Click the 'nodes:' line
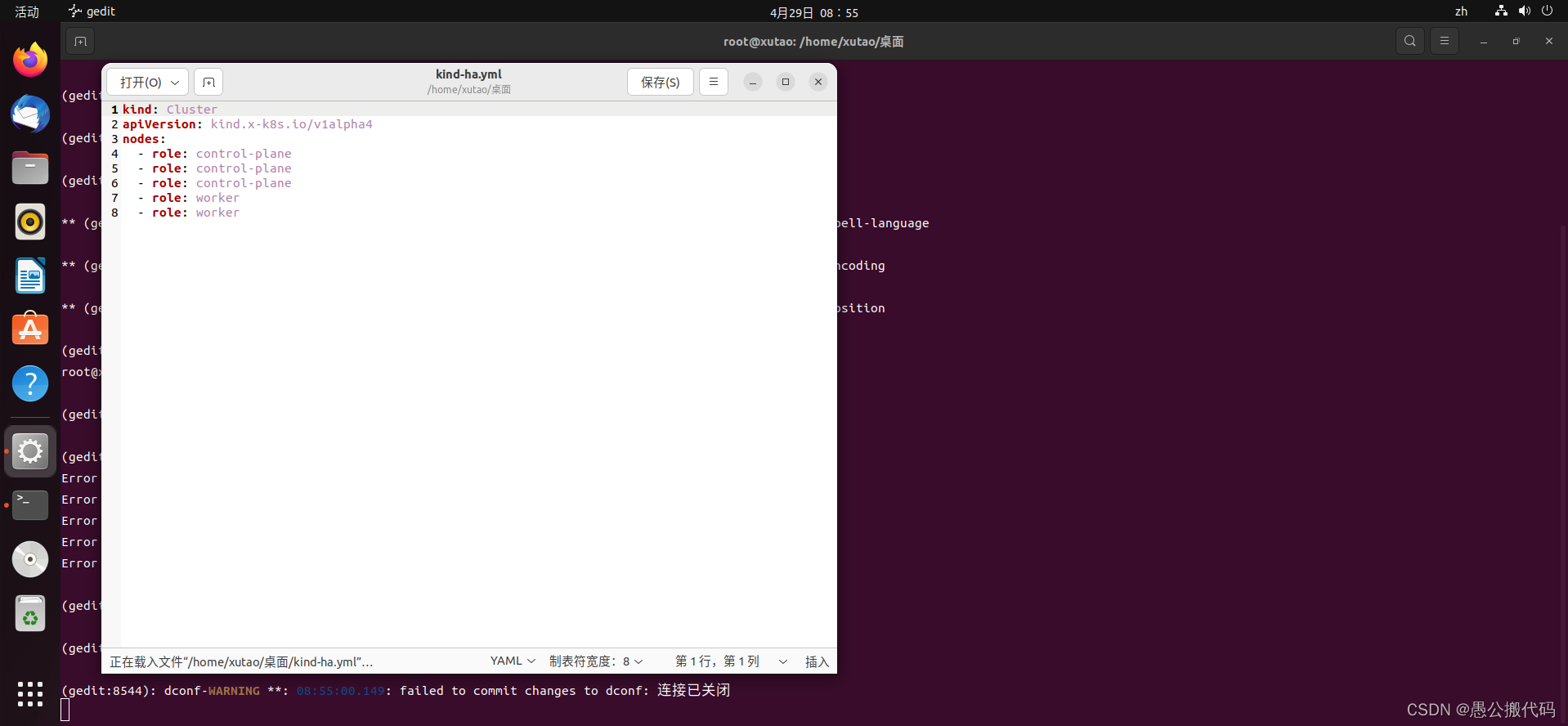1568x726 pixels. tap(144, 139)
